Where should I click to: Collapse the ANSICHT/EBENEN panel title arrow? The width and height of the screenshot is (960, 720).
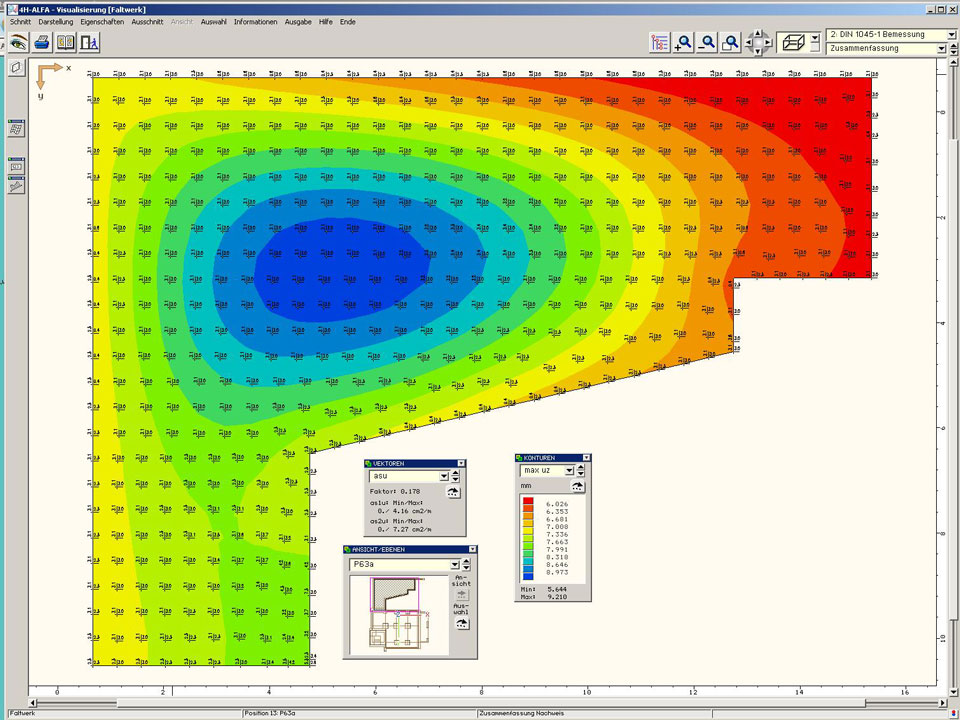472,550
